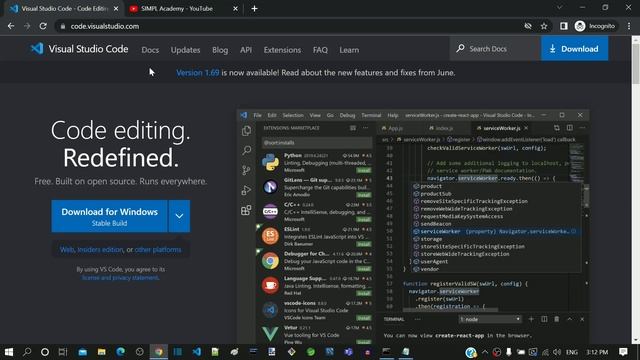Screen dimensions: 640x360
Task: Switch to Chrome in the taskbar
Action: click(x=159, y=352)
